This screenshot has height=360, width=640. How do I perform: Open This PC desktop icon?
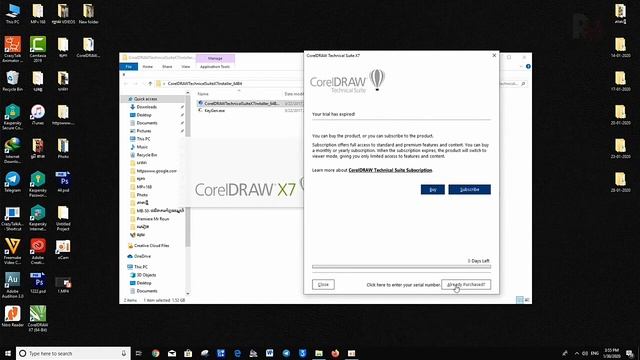point(13,14)
